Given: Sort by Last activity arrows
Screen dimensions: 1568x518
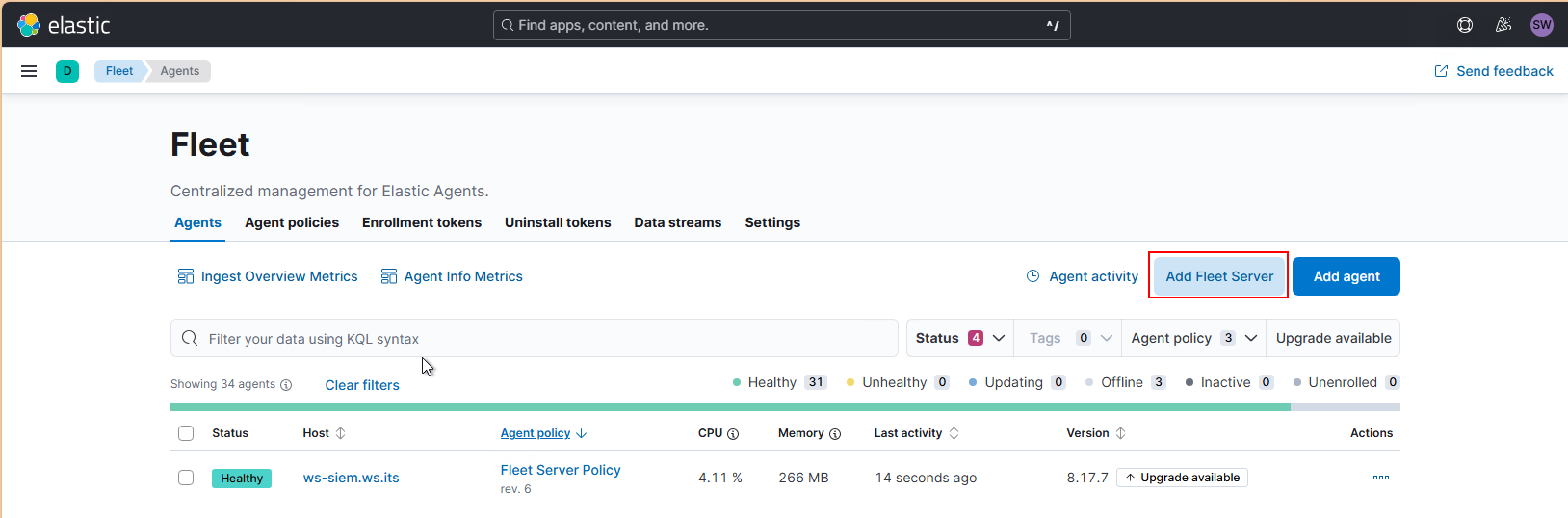Looking at the screenshot, I should (x=954, y=433).
